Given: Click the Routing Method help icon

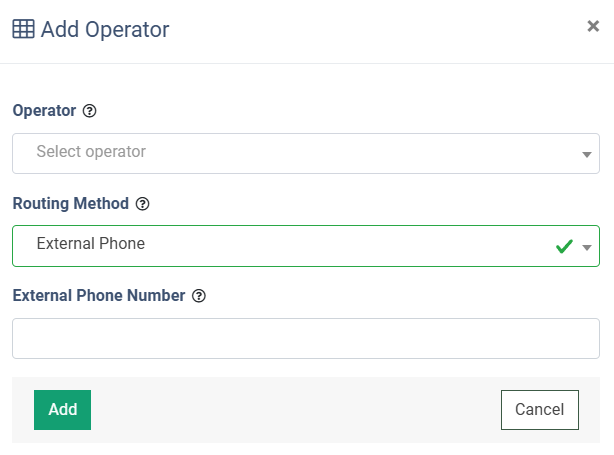Looking at the screenshot, I should tap(142, 204).
